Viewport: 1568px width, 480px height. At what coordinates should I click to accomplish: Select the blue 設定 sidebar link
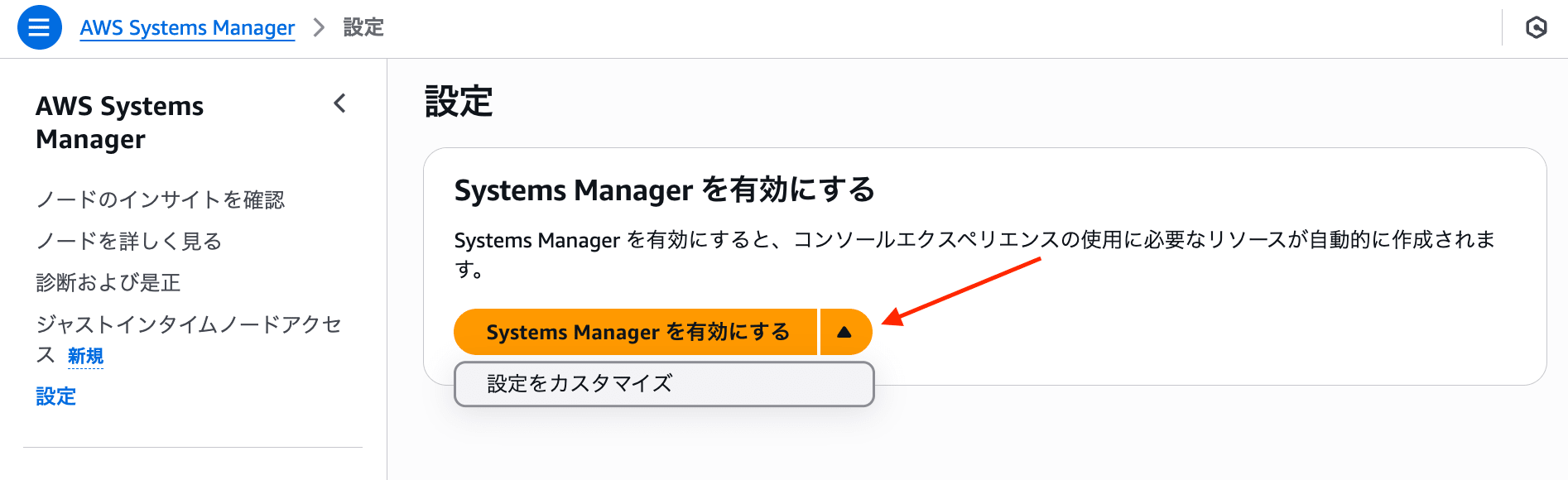pyautogui.click(x=56, y=396)
